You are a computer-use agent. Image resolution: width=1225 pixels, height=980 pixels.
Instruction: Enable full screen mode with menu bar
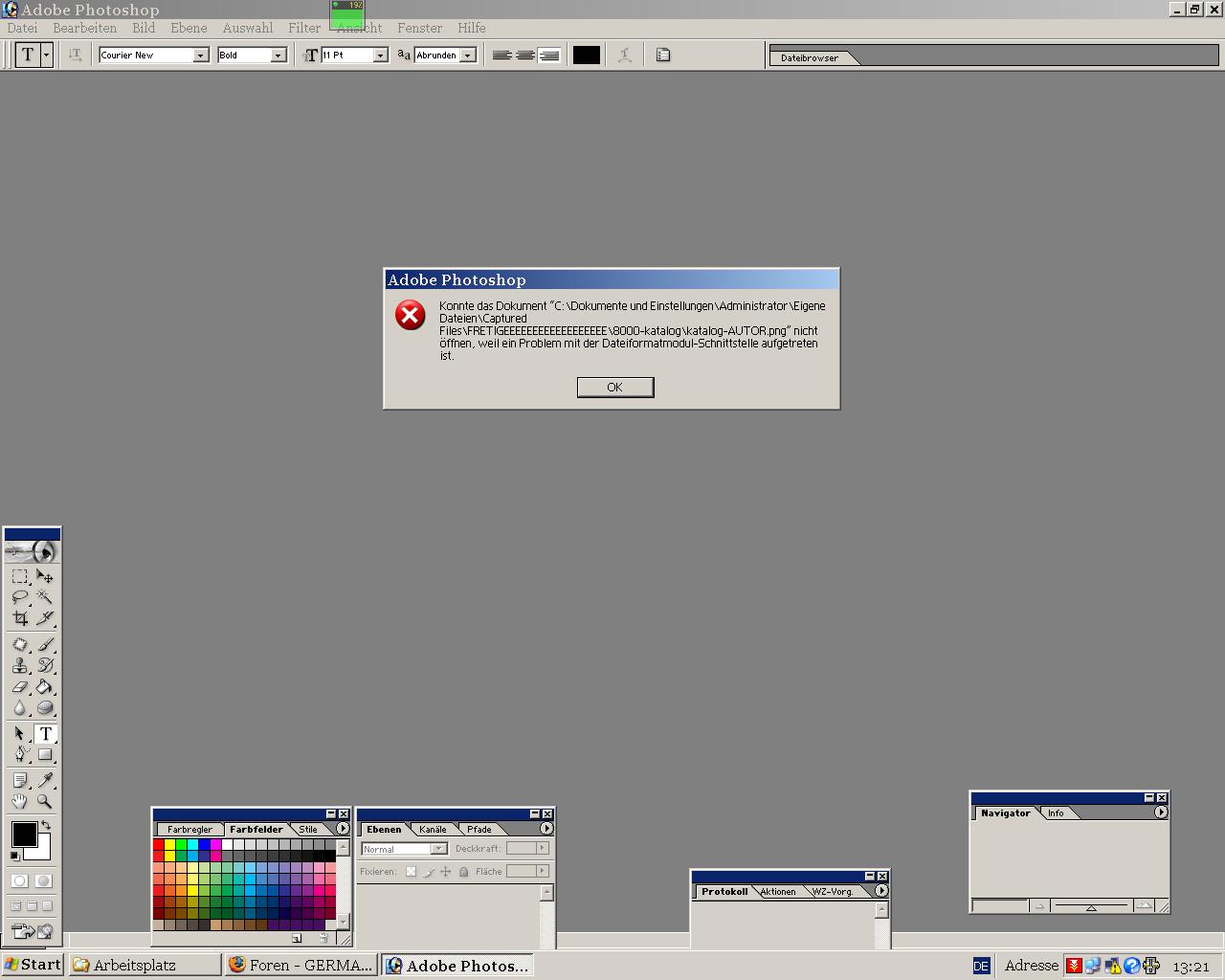pos(32,905)
